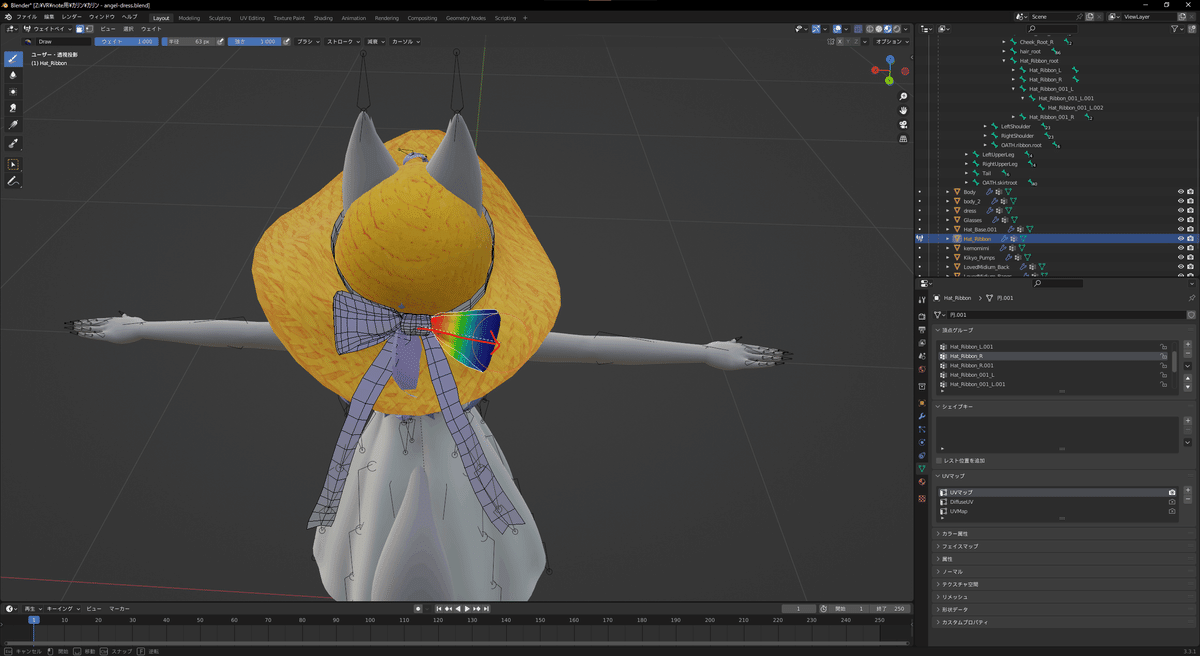This screenshot has height=656, width=1200.
Task: Toggle camera view icon in viewport
Action: pos(903,125)
